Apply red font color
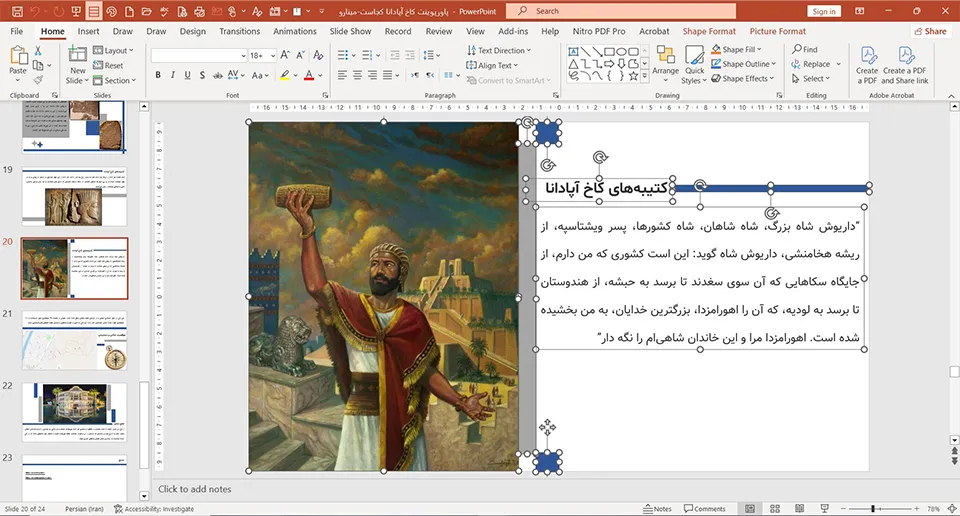The image size is (960, 516). tap(309, 75)
